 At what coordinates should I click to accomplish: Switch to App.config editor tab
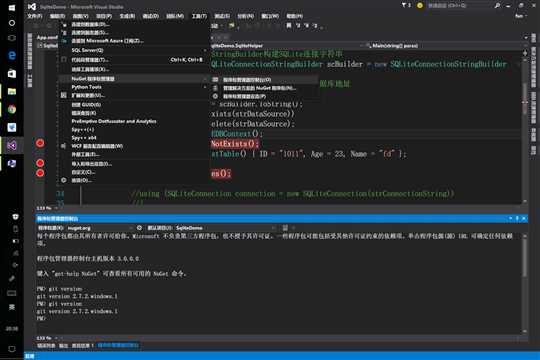(x=47, y=38)
